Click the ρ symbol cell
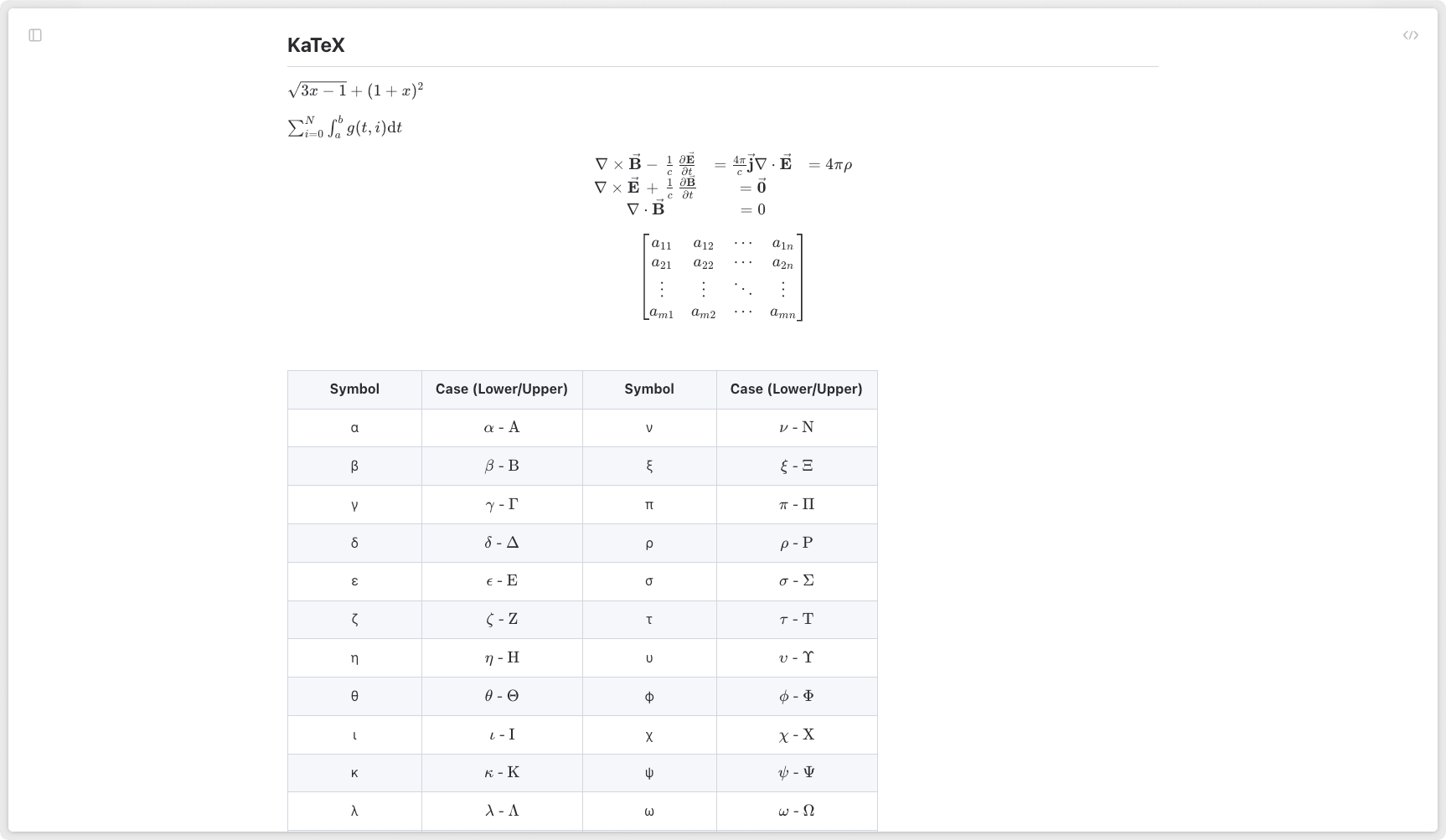 click(x=649, y=544)
